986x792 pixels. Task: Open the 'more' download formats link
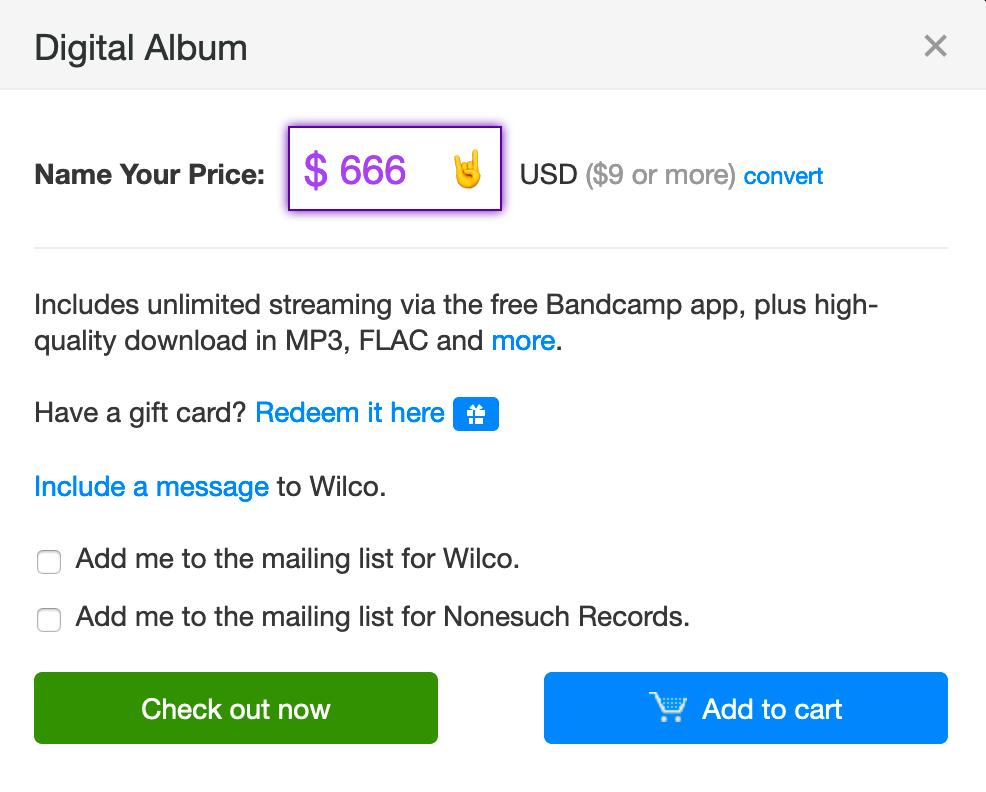coord(523,341)
